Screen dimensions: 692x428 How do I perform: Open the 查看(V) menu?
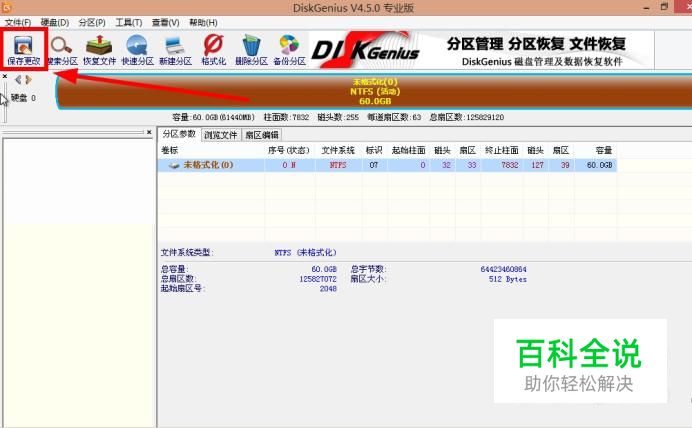tap(165, 23)
